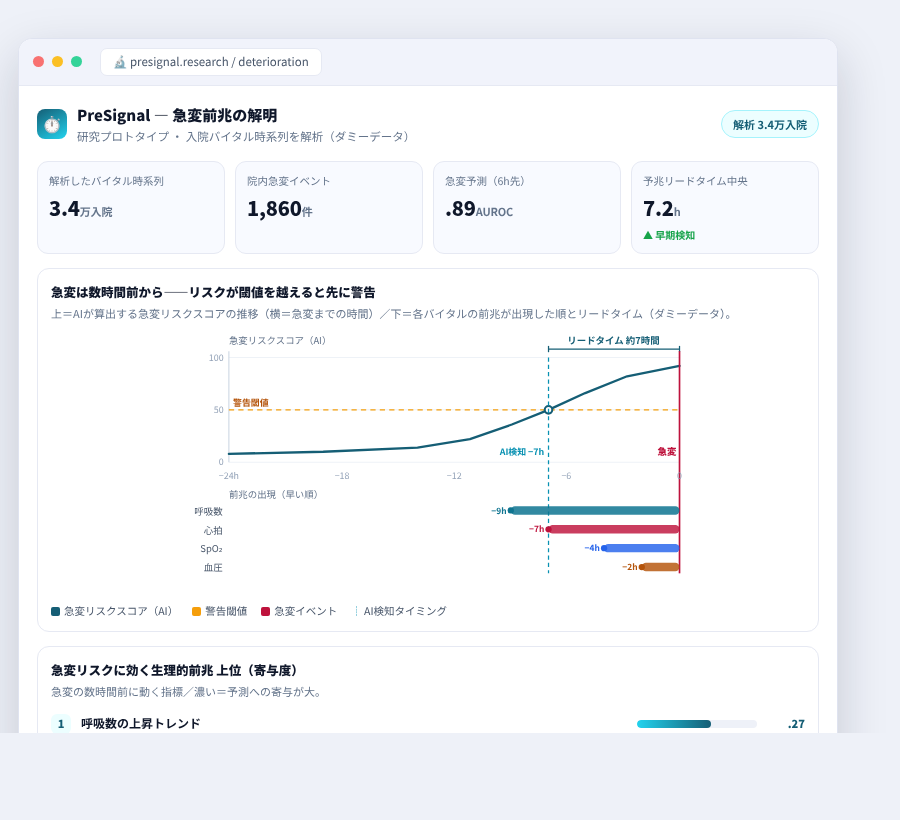Open the 院内急変イベント 1,860件 card
This screenshot has width=900, height=820.
(329, 207)
